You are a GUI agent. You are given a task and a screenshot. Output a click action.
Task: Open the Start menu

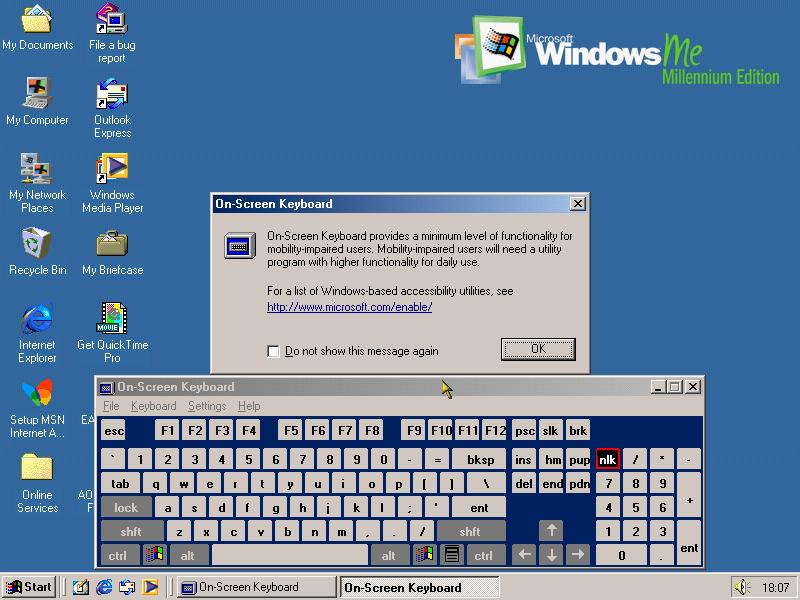(29, 587)
